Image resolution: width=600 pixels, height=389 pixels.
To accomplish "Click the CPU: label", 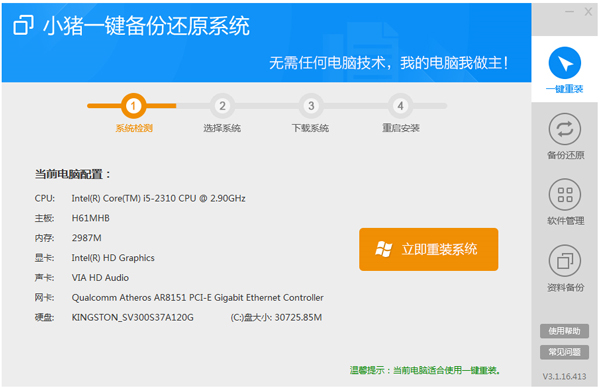I will (45, 199).
